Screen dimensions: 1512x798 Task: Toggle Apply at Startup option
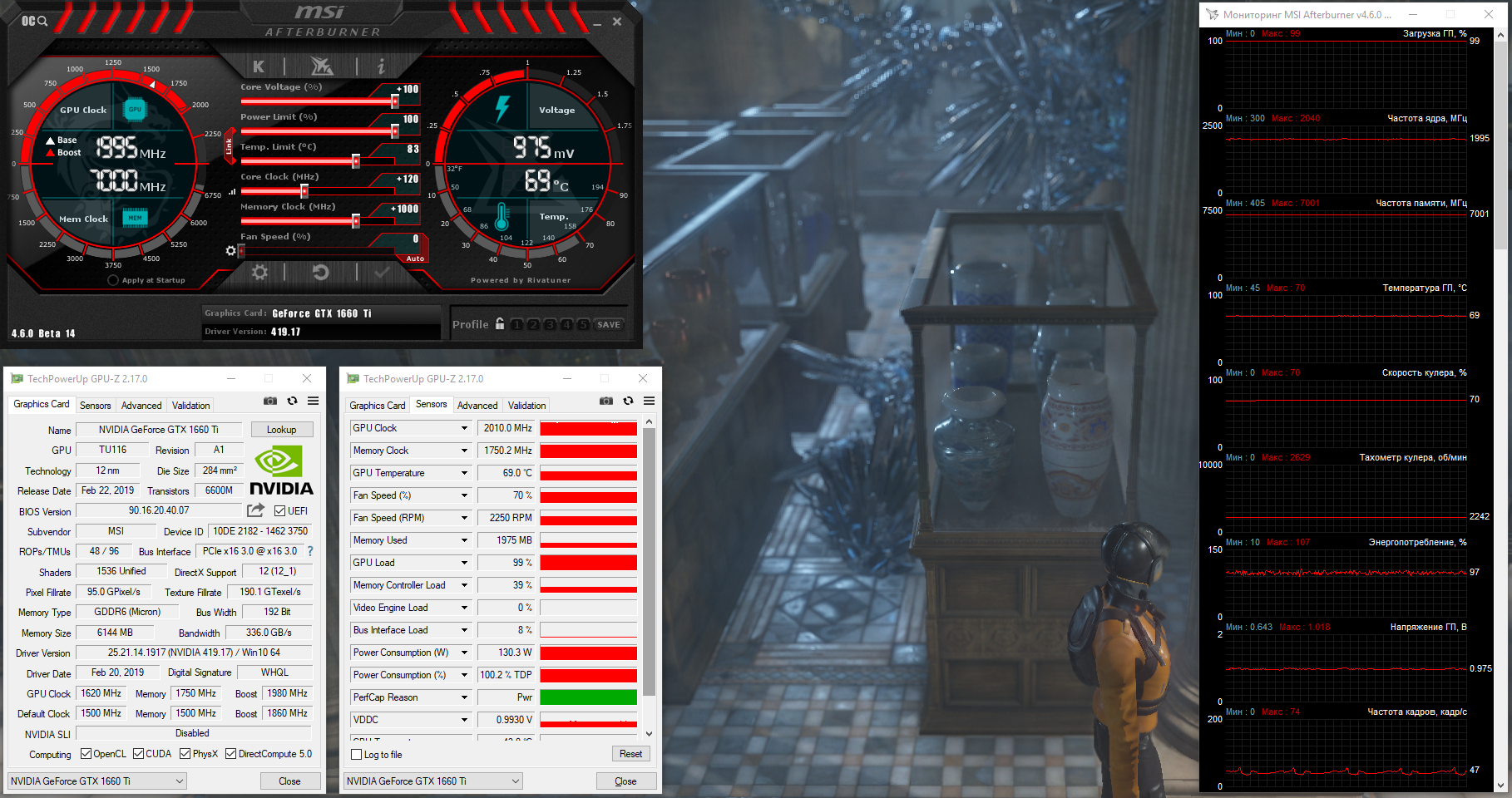click(113, 280)
